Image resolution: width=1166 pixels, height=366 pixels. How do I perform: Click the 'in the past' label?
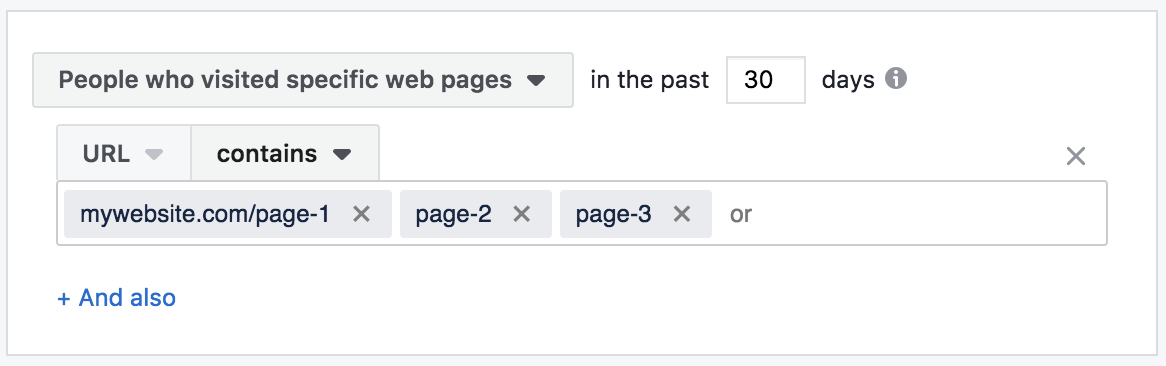pos(650,80)
